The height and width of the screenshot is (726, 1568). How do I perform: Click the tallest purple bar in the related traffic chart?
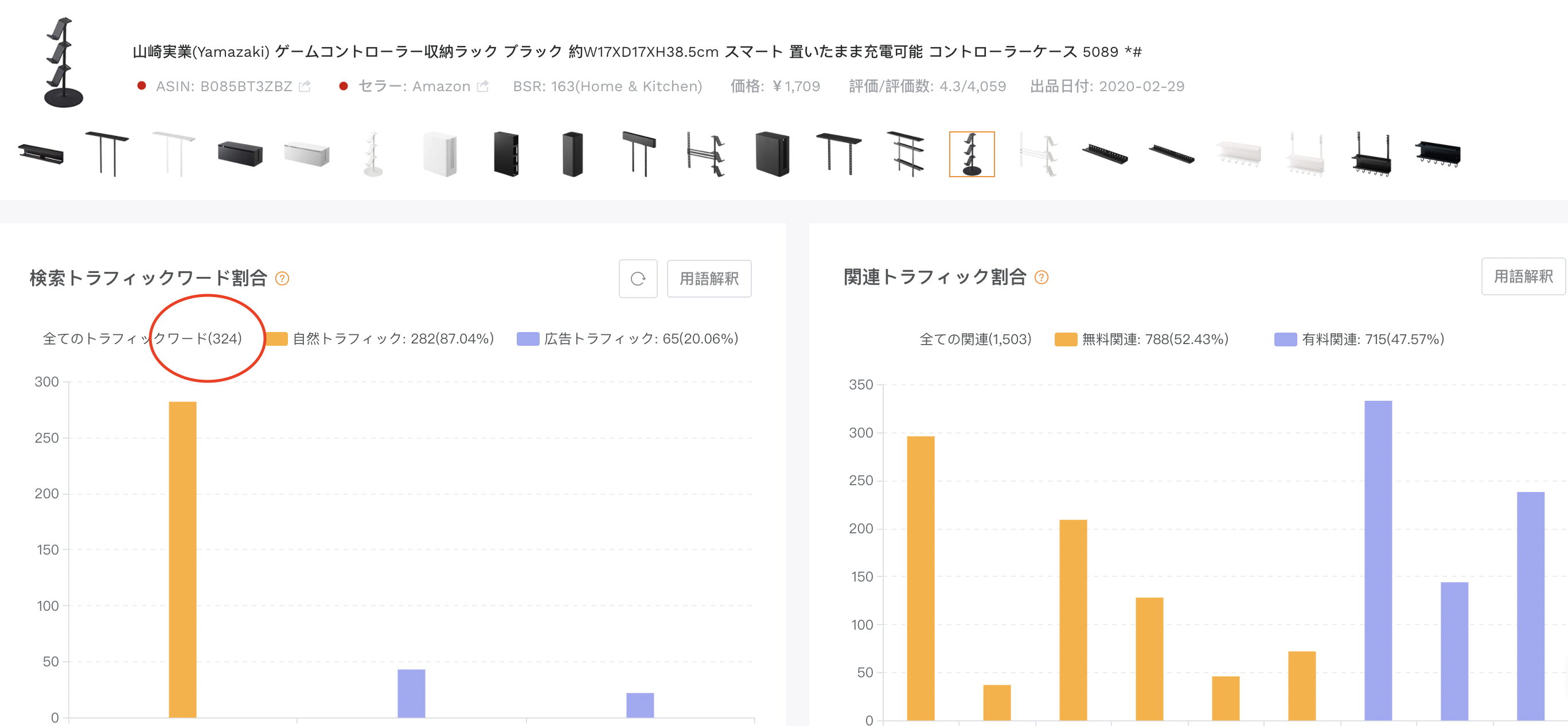1378,560
